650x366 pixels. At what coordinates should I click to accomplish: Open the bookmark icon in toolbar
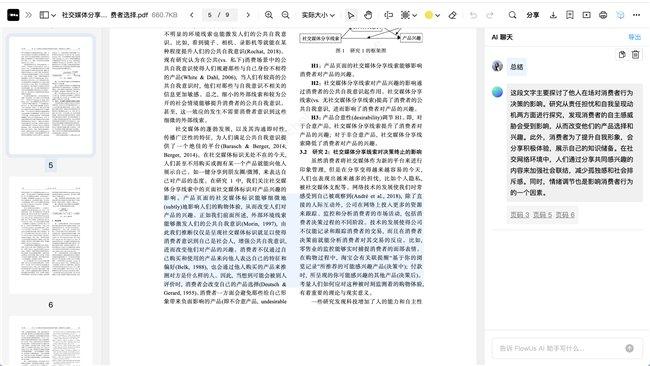tap(570, 15)
